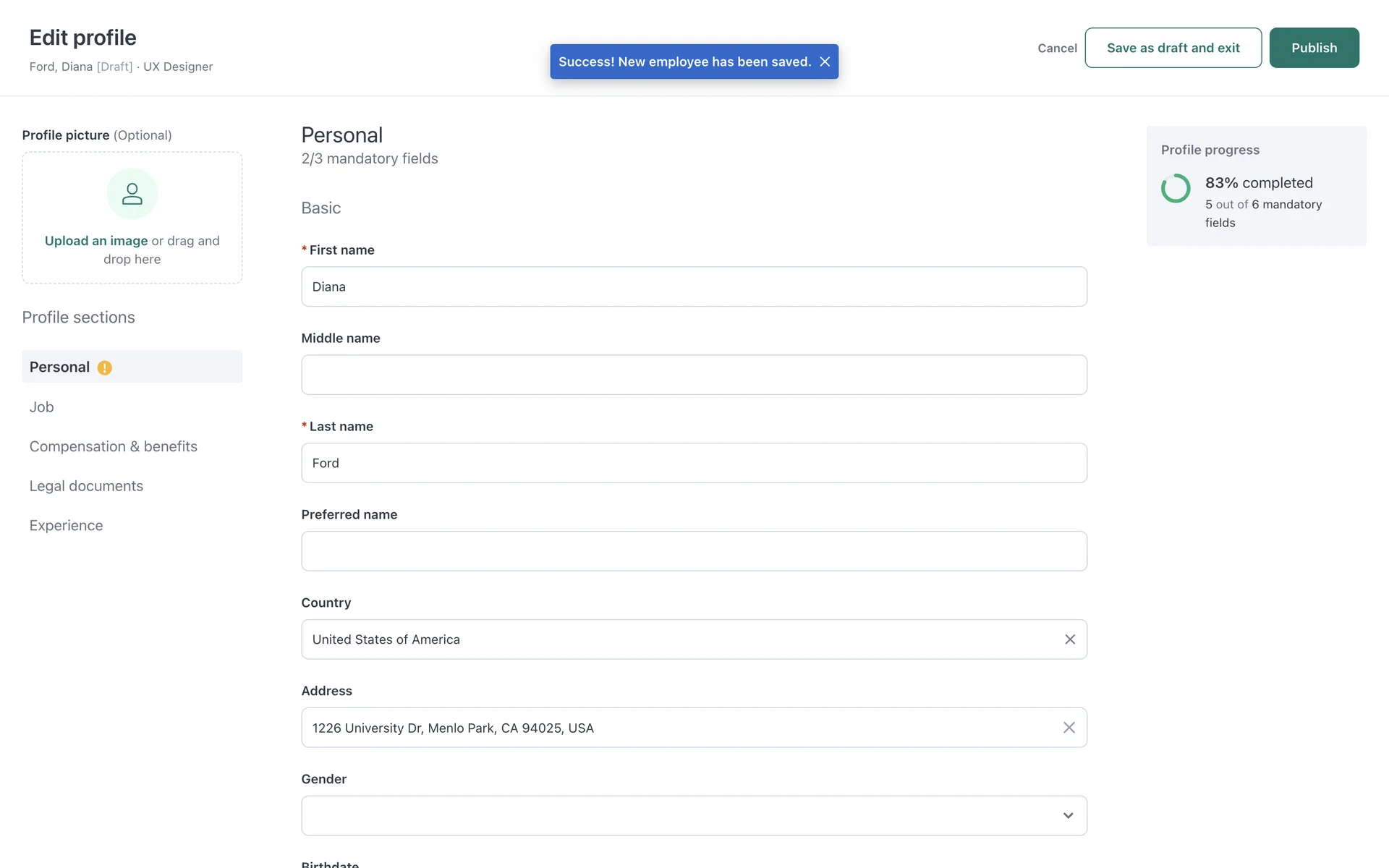Open the Experience section
Screen dimensions: 1389x868
tap(67, 526)
